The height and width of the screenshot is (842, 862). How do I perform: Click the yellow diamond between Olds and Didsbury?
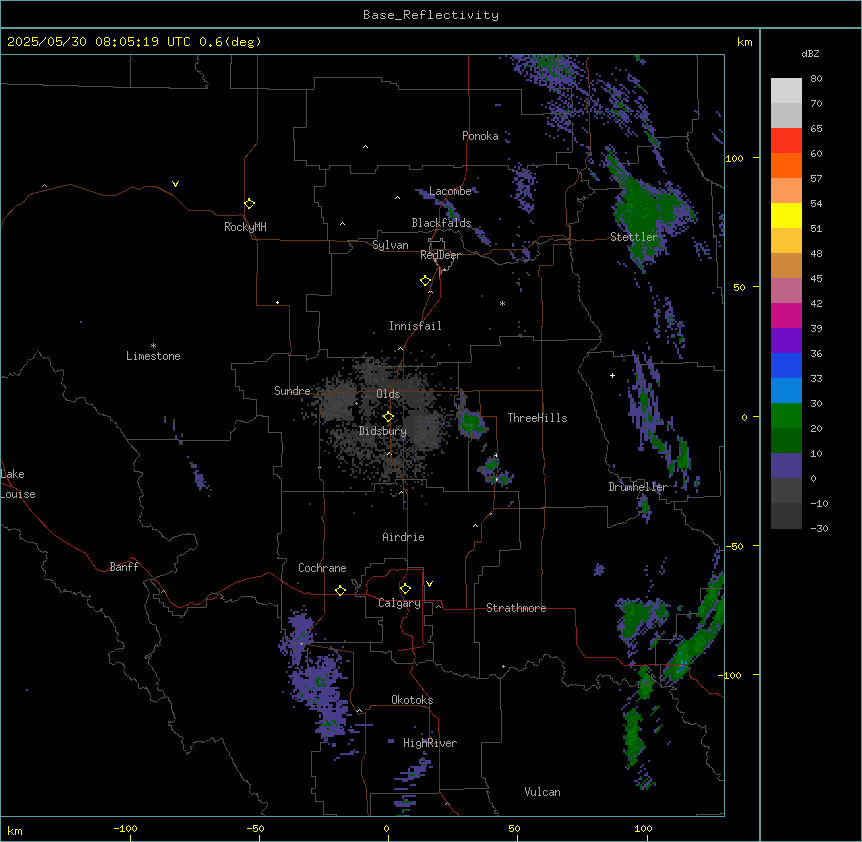coord(388,416)
